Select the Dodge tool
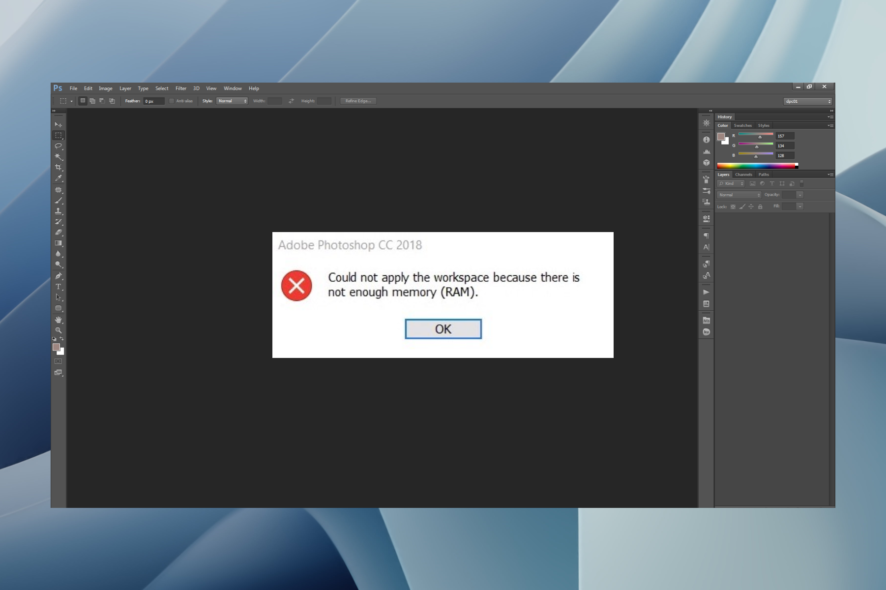This screenshot has height=590, width=886. [58, 264]
